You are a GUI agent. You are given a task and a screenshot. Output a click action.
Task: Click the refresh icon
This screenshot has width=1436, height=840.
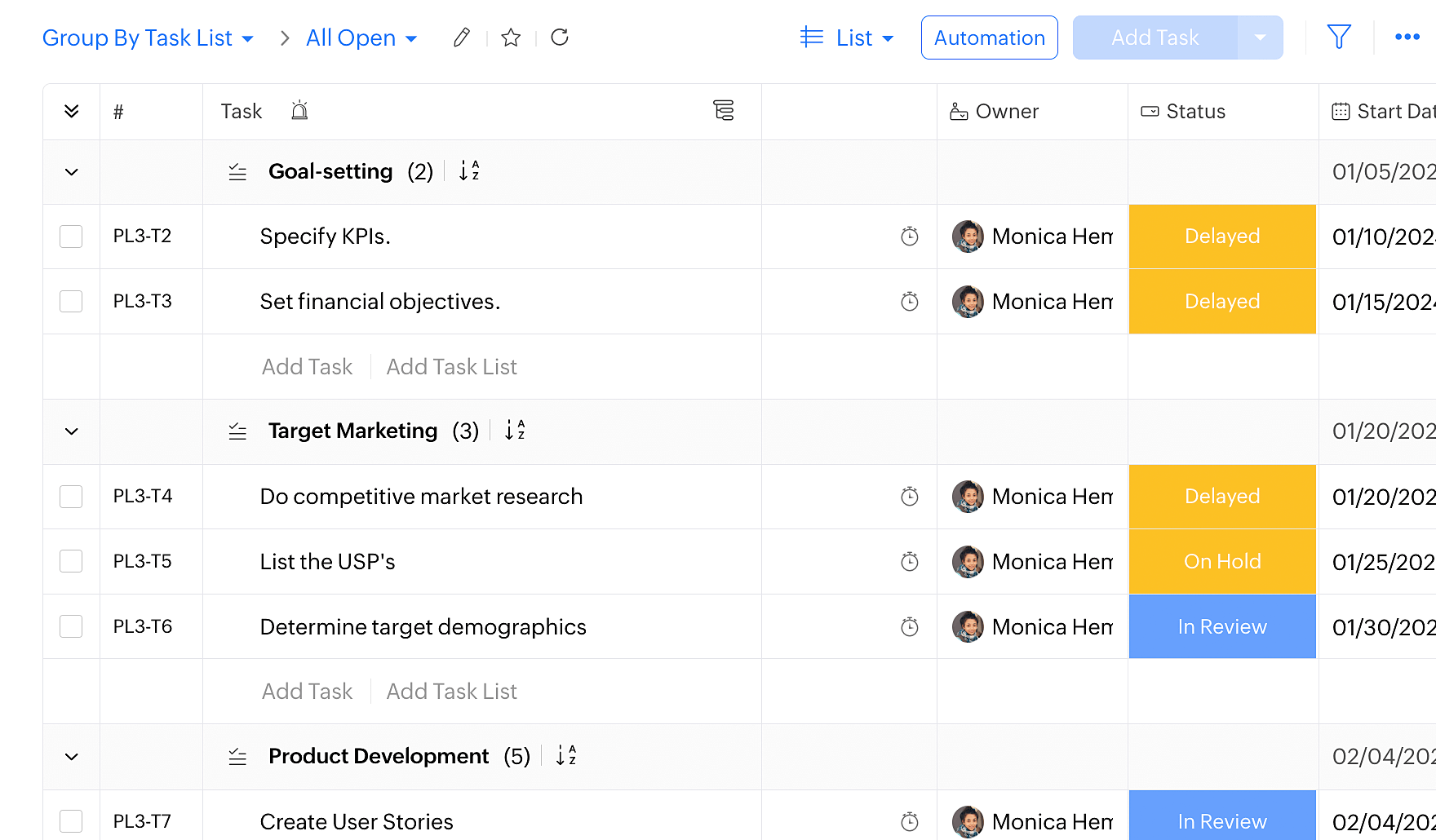tap(560, 38)
